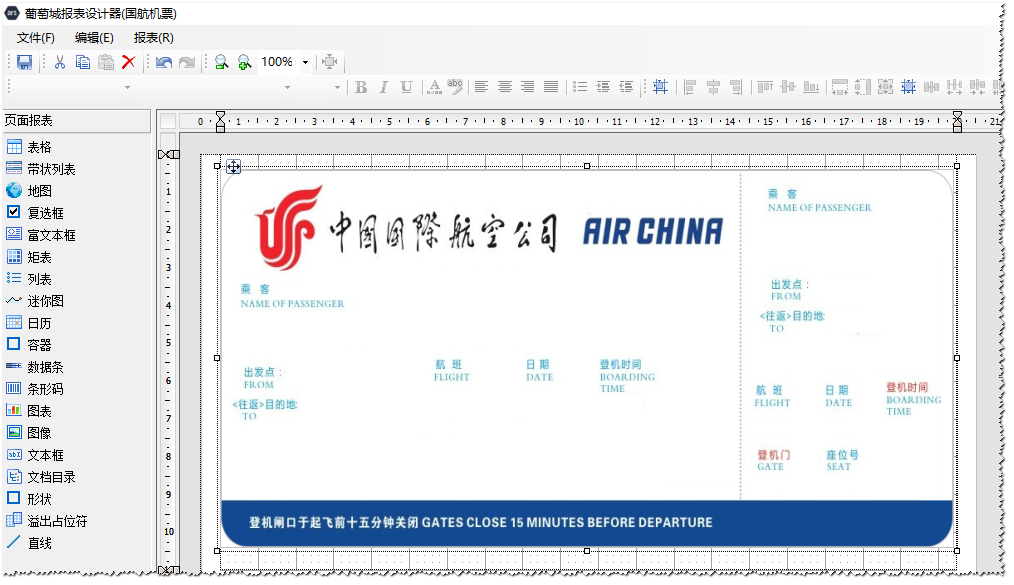This screenshot has height=585, width=1014.
Task: Click the move handle of selected container
Action: tap(233, 167)
